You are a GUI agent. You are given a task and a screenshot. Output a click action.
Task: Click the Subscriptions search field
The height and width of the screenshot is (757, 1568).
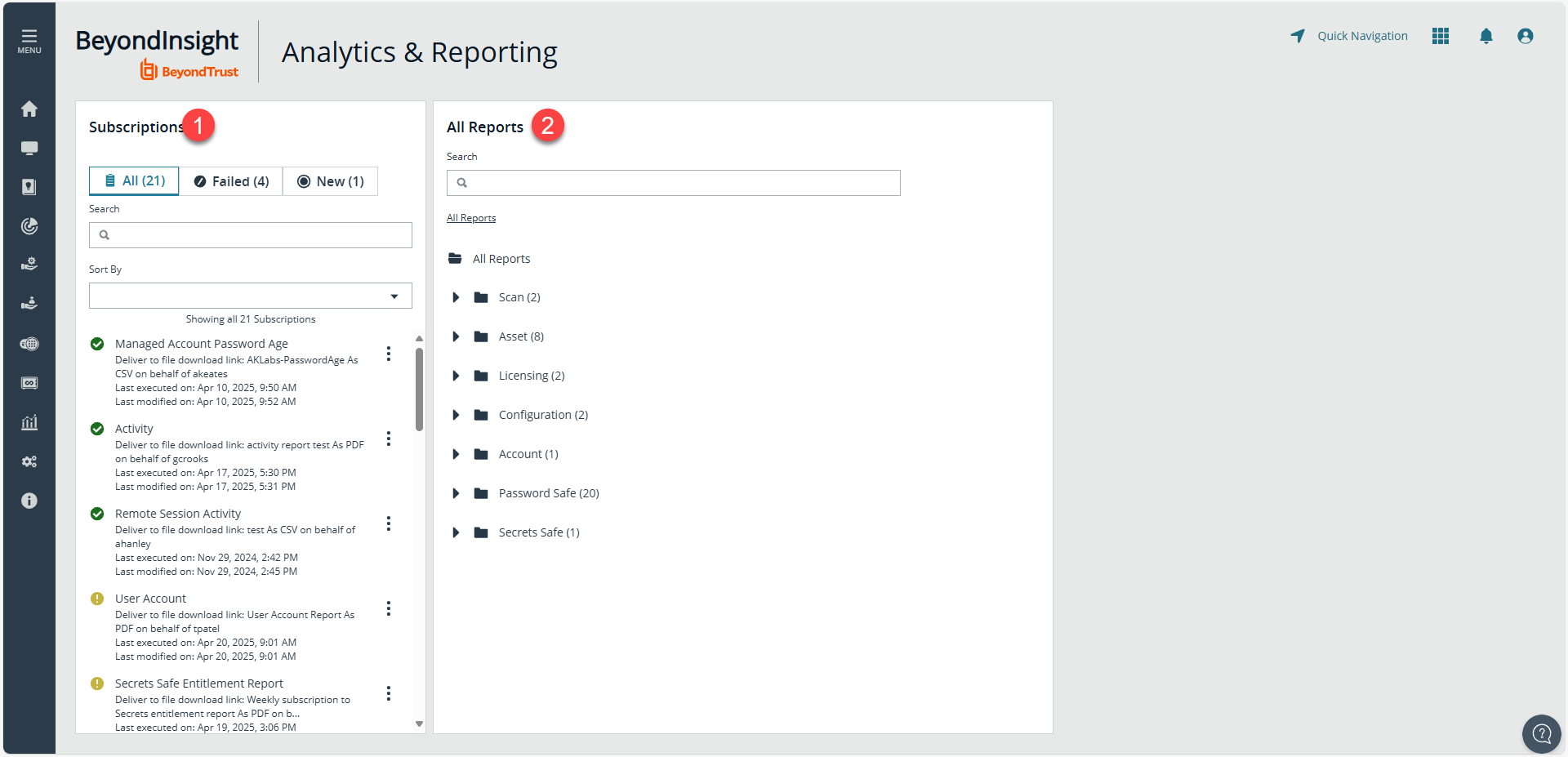point(251,235)
